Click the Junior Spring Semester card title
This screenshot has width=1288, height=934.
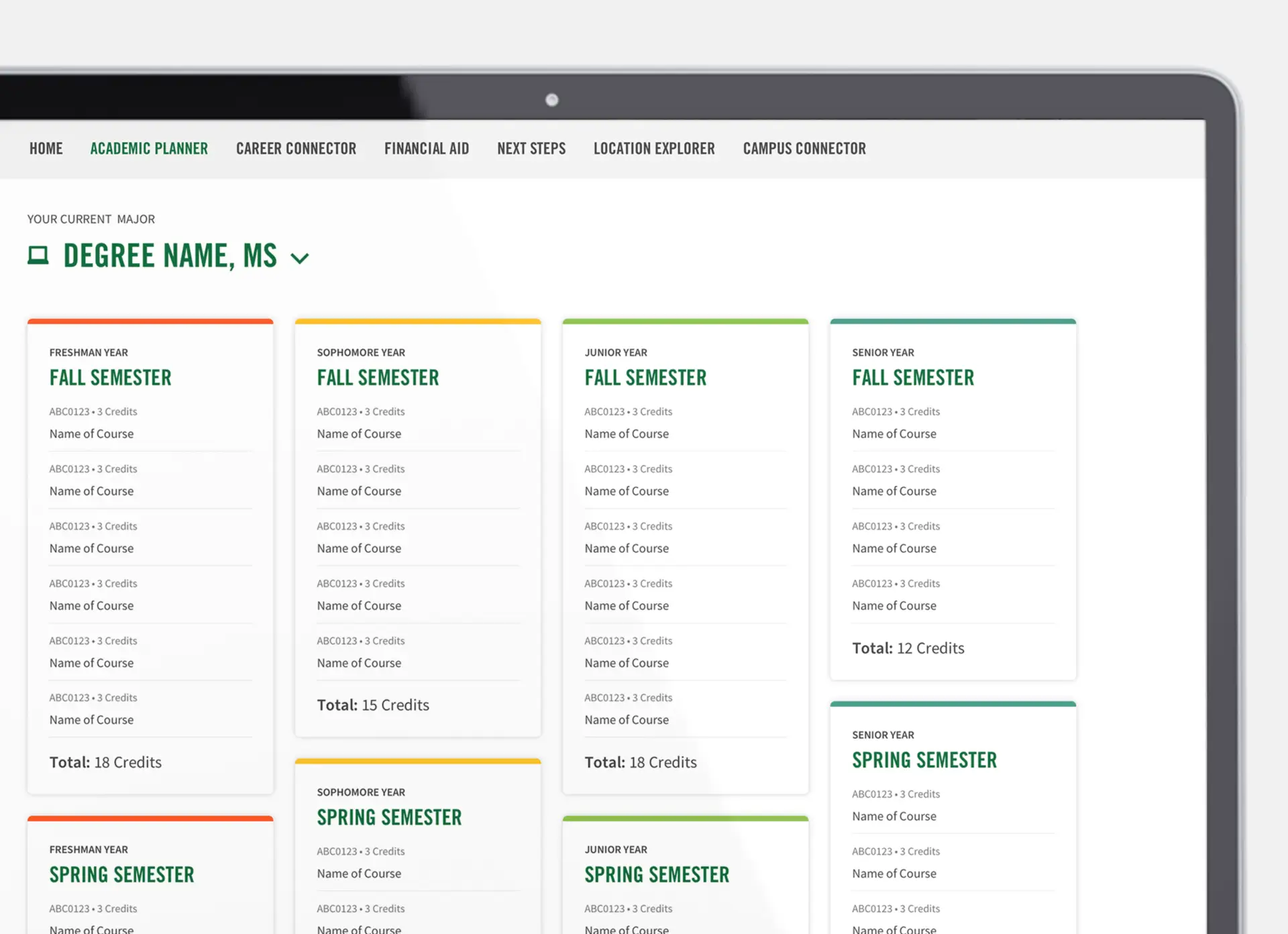tap(656, 874)
